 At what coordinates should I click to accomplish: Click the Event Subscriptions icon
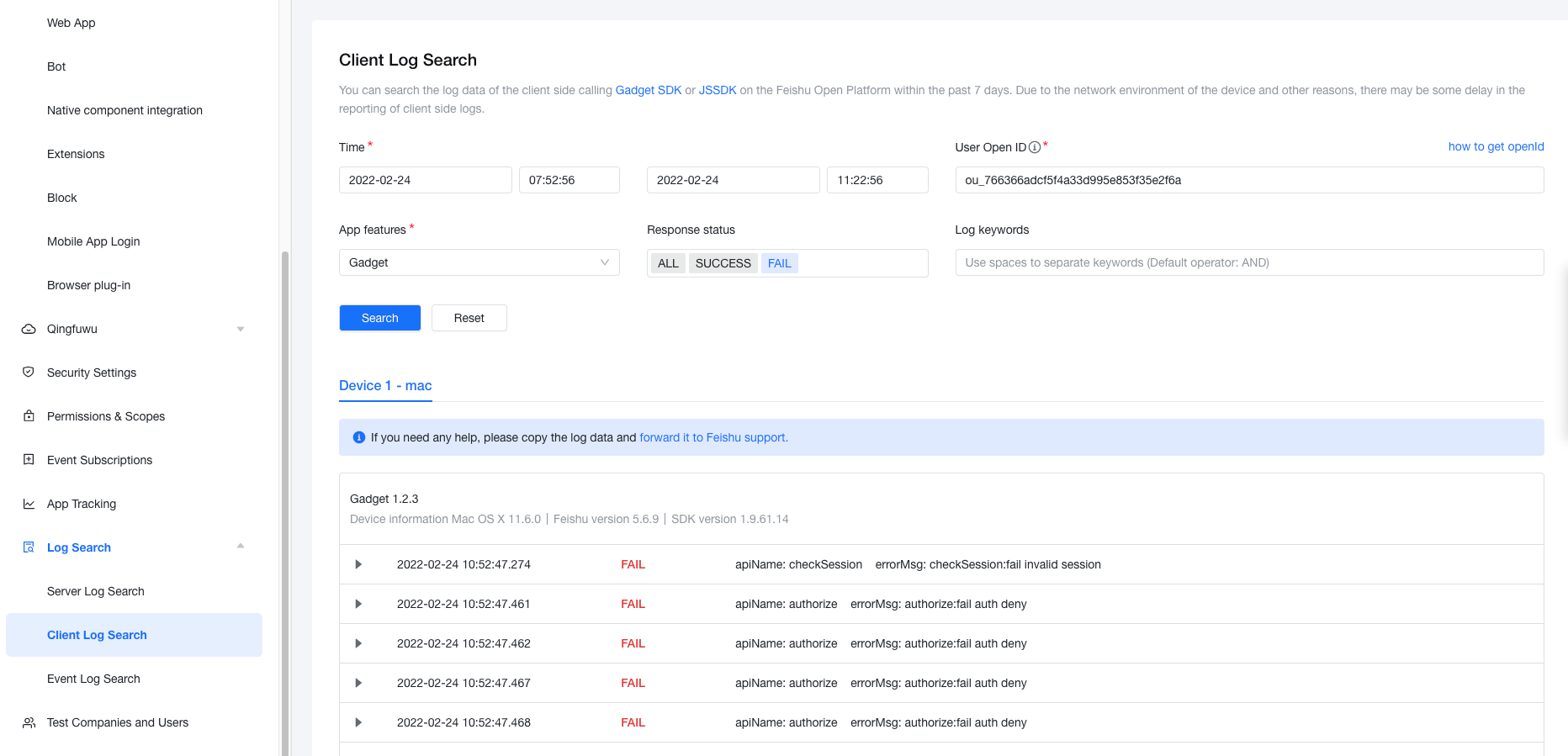pyautogui.click(x=29, y=459)
